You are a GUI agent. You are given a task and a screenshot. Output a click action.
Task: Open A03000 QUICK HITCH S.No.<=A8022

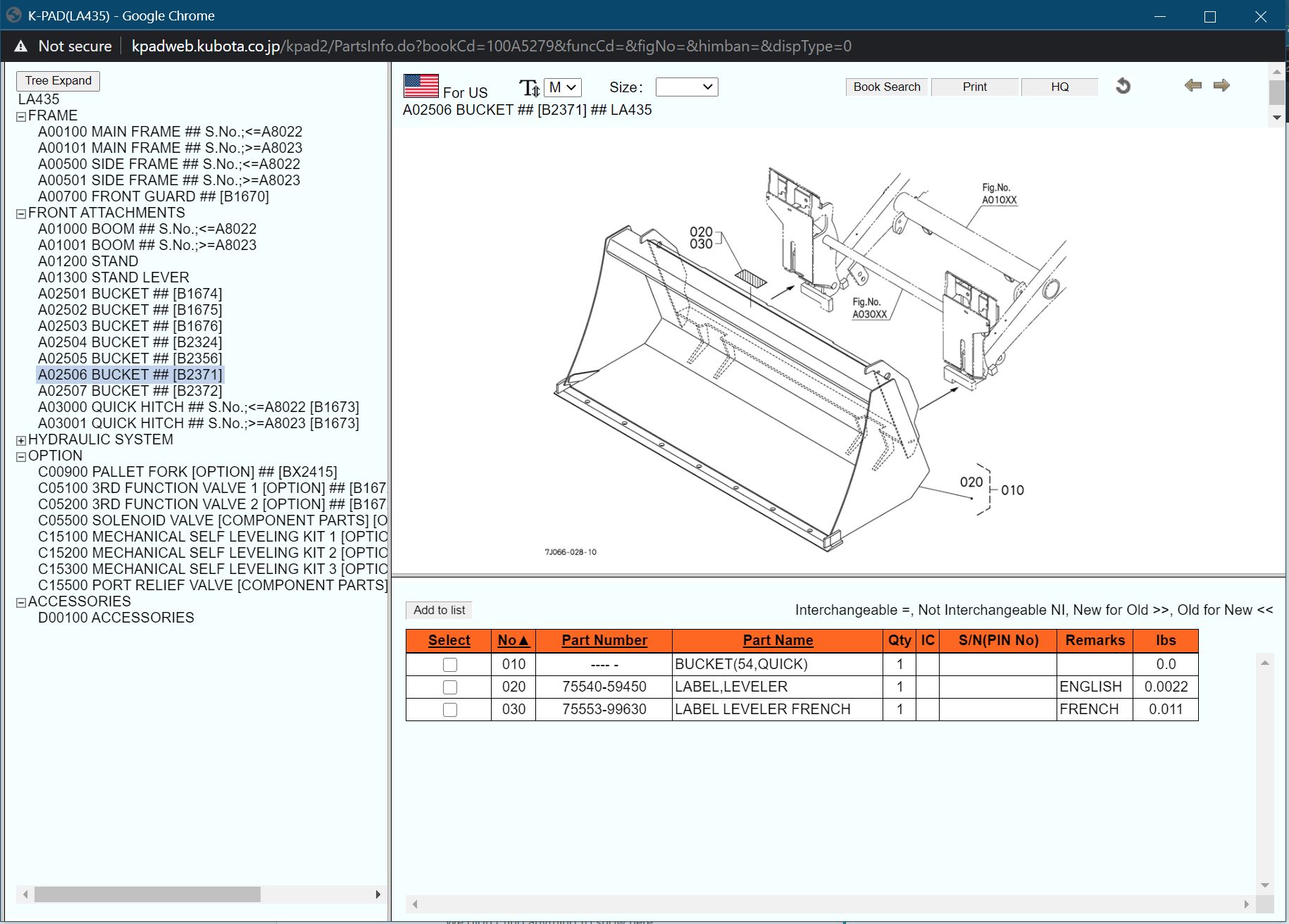pyautogui.click(x=199, y=407)
